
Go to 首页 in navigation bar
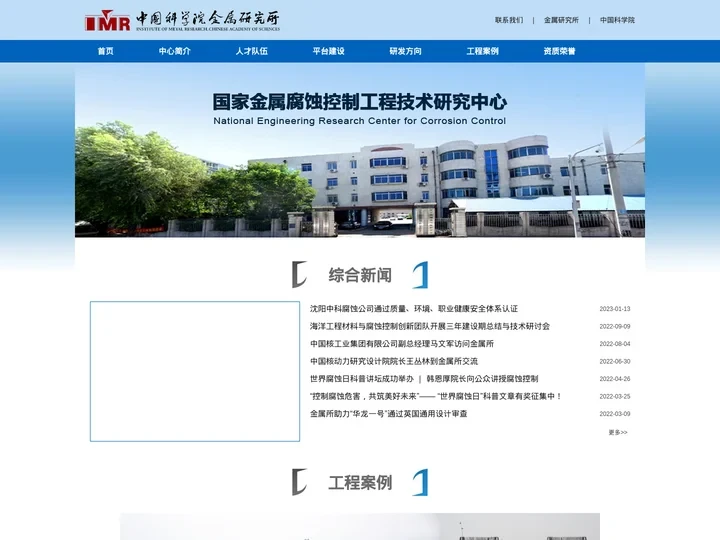coord(106,51)
